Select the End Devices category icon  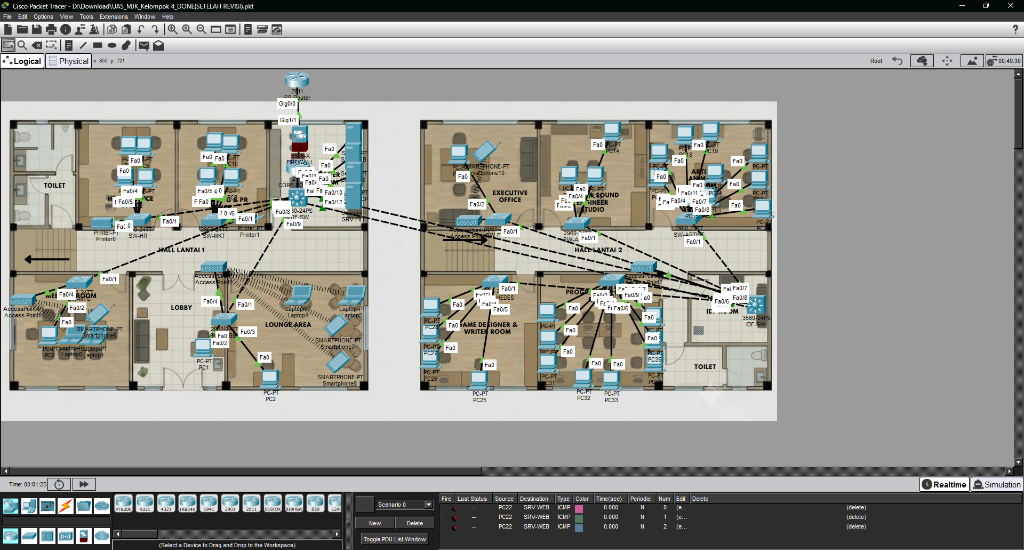tap(29, 506)
